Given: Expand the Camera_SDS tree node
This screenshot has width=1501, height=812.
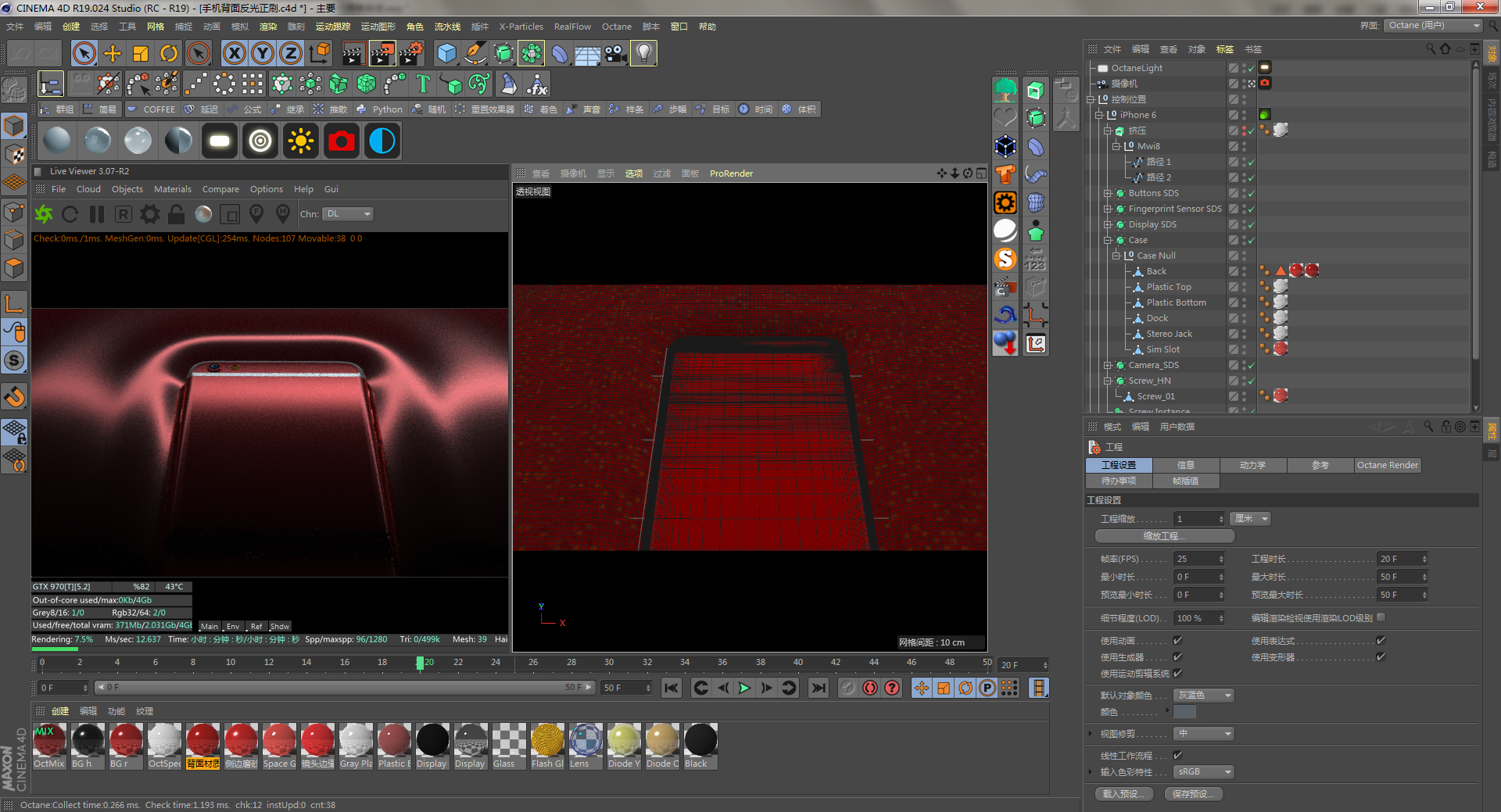Looking at the screenshot, I should tap(1108, 365).
